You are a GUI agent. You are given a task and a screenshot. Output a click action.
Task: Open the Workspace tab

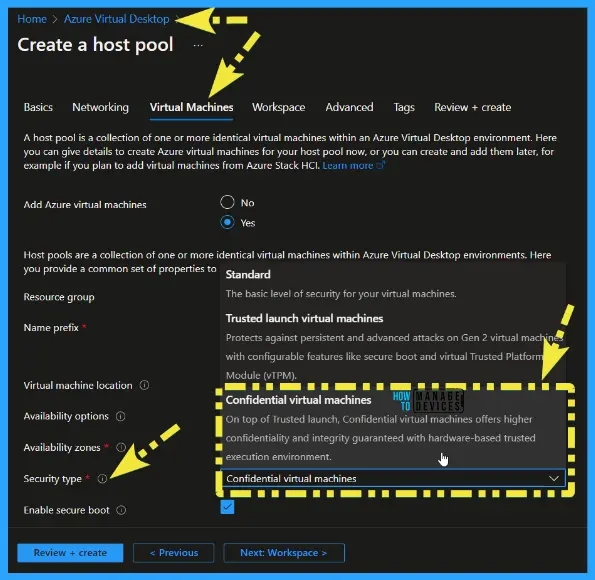[x=279, y=107]
